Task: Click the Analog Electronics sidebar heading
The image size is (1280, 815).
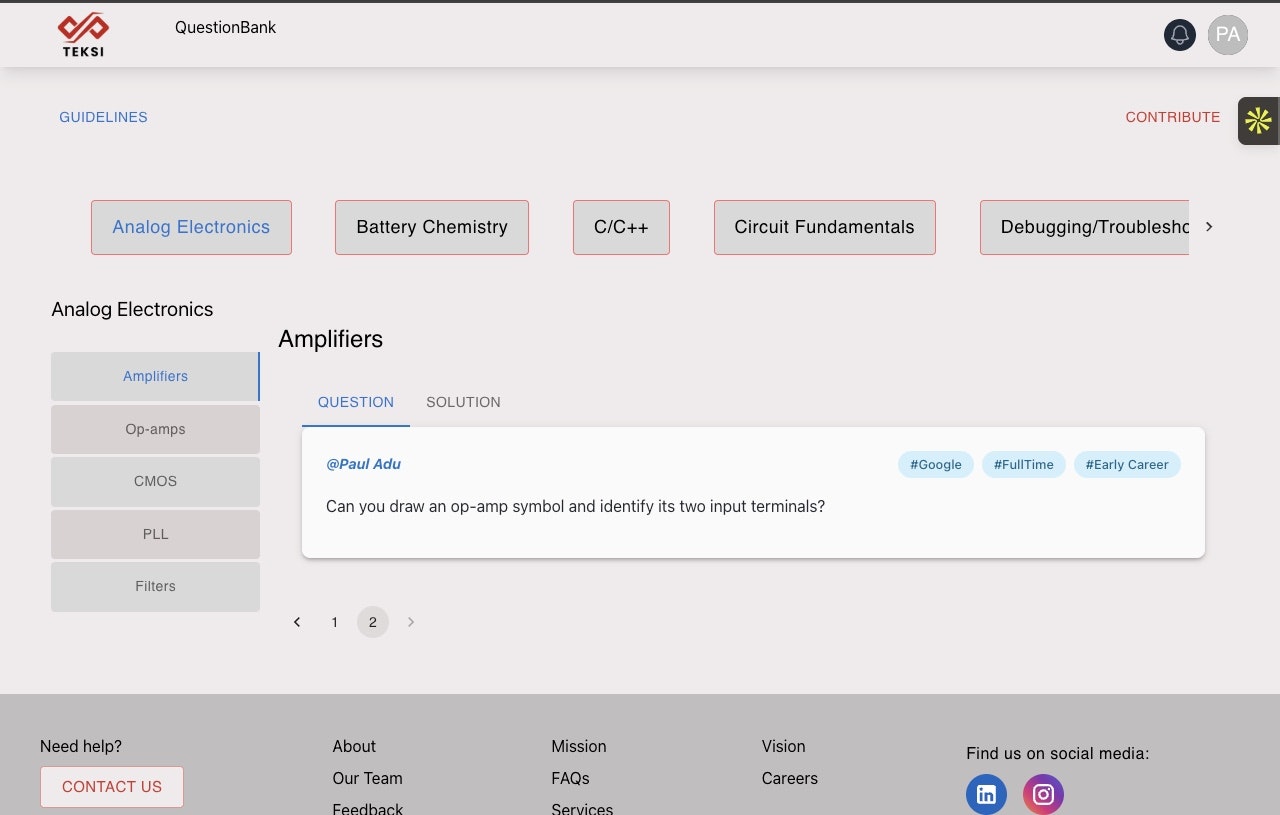Action: pyautogui.click(x=132, y=310)
